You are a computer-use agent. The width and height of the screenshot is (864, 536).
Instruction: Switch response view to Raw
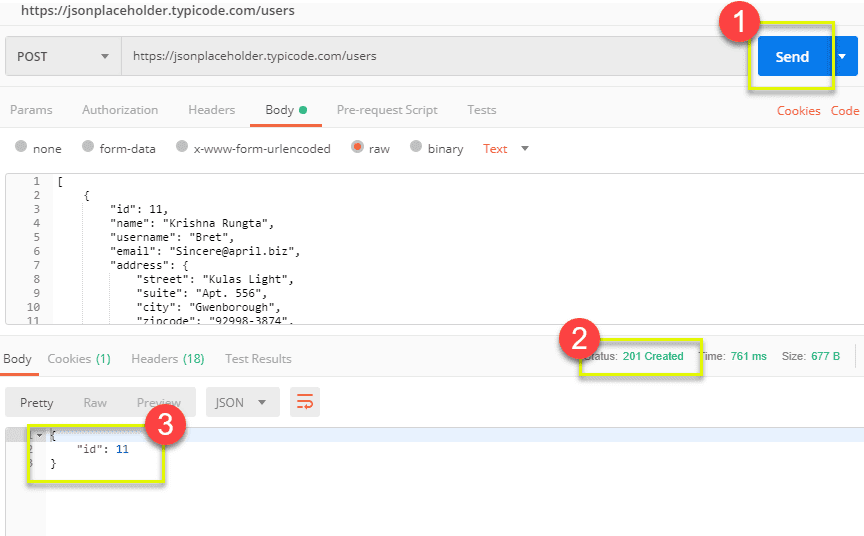[95, 403]
